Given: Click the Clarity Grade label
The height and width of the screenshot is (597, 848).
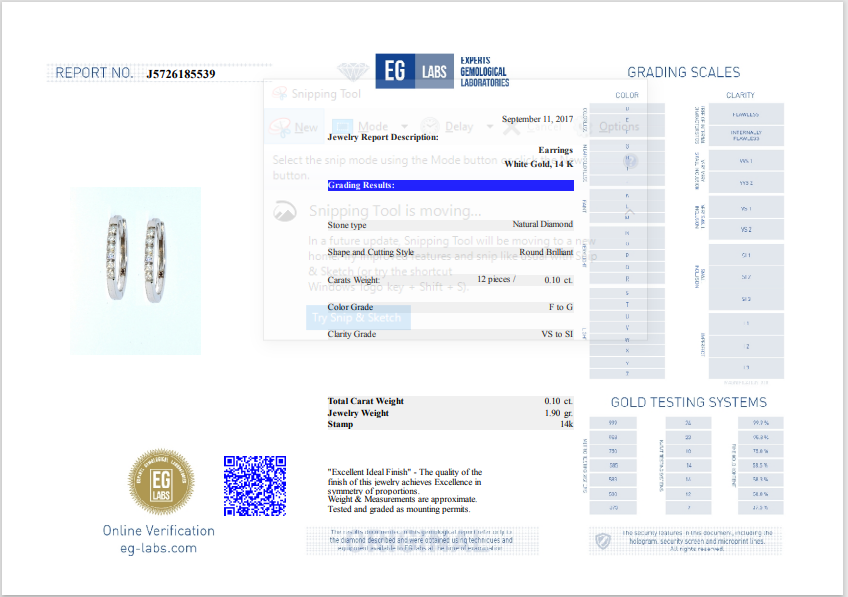Looking at the screenshot, I should (x=352, y=334).
